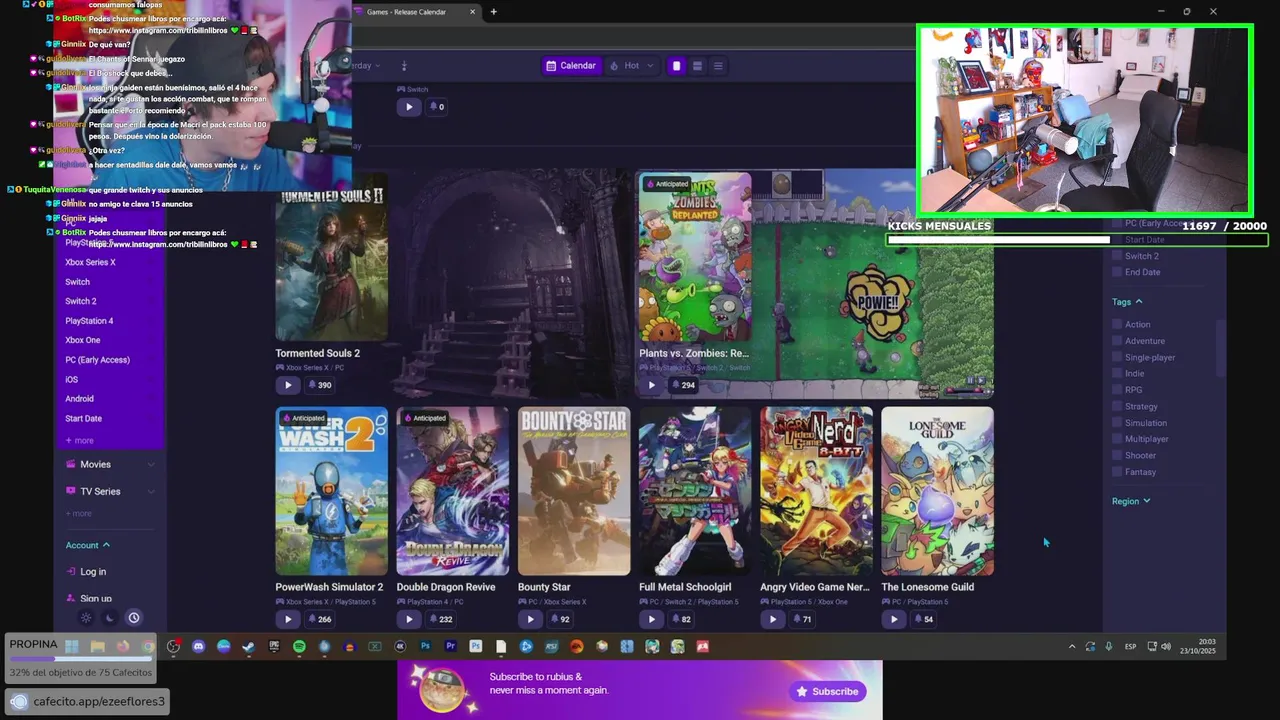Select iOS platform in sidebar

71,379
